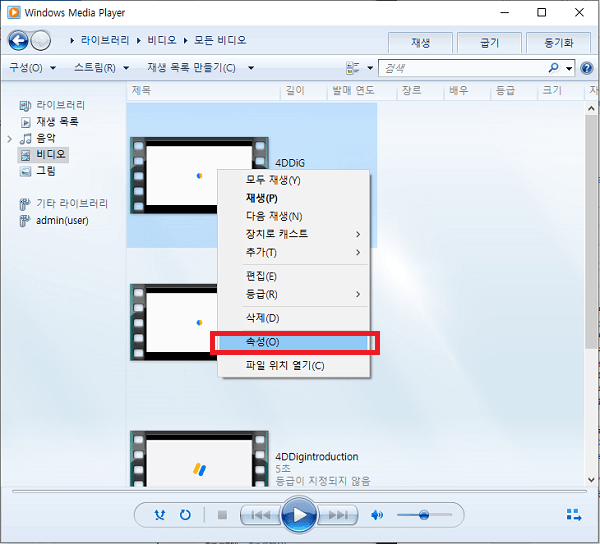
Task: Open the 등급(R) submenu
Action: (x=293, y=294)
